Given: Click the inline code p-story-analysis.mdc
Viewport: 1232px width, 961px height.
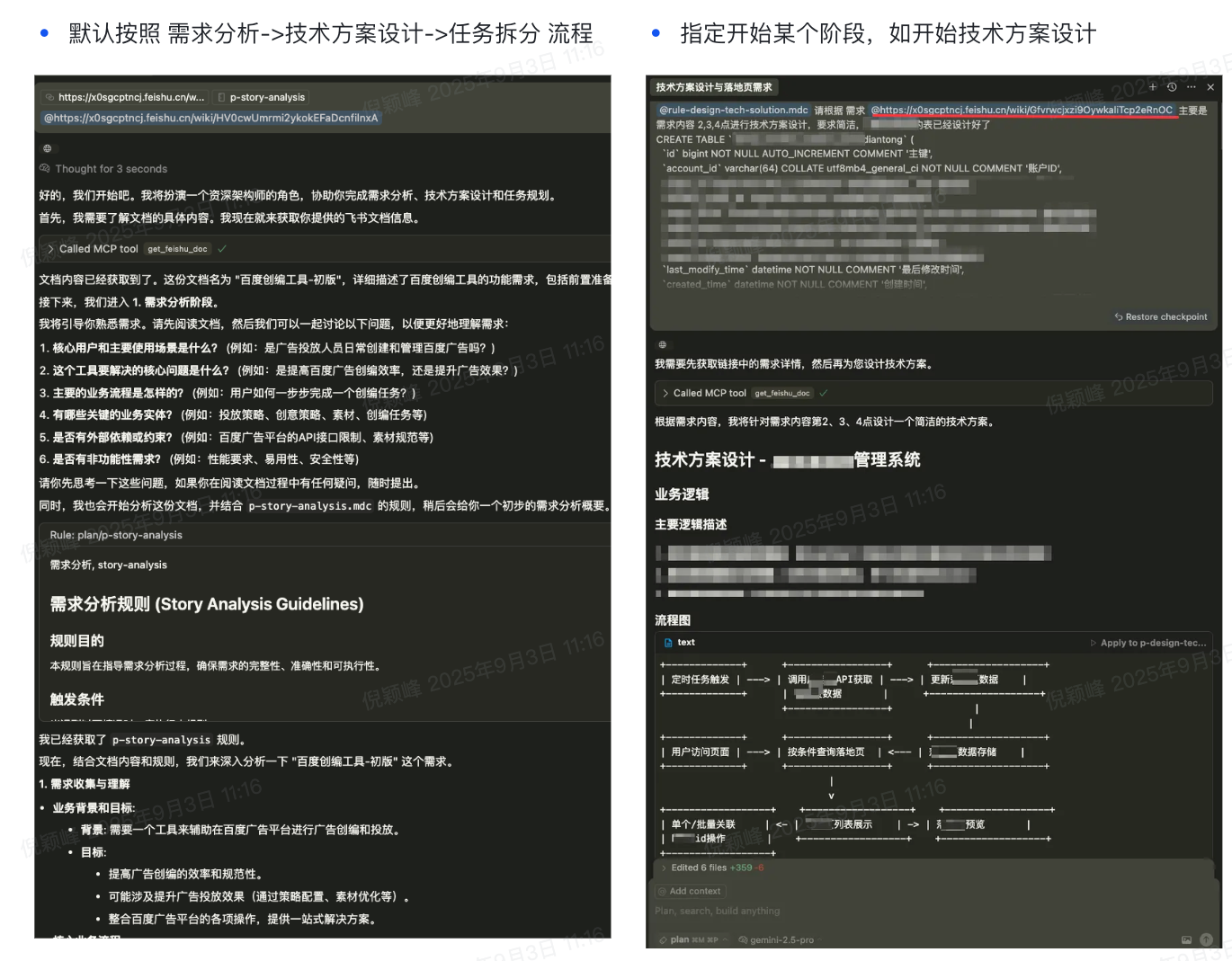Looking at the screenshot, I should [310, 506].
